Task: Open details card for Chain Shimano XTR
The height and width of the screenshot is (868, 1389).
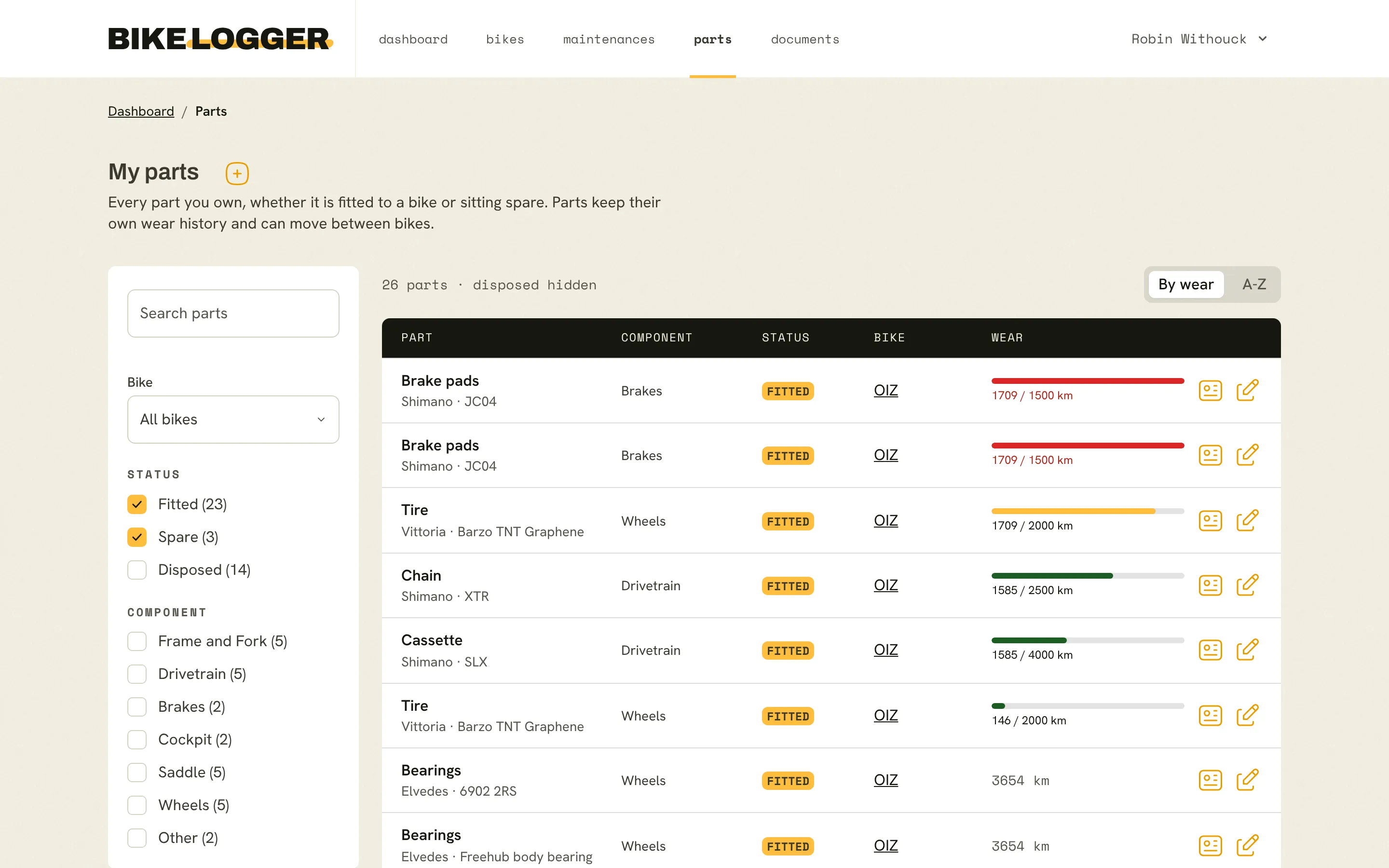Action: tap(1210, 585)
